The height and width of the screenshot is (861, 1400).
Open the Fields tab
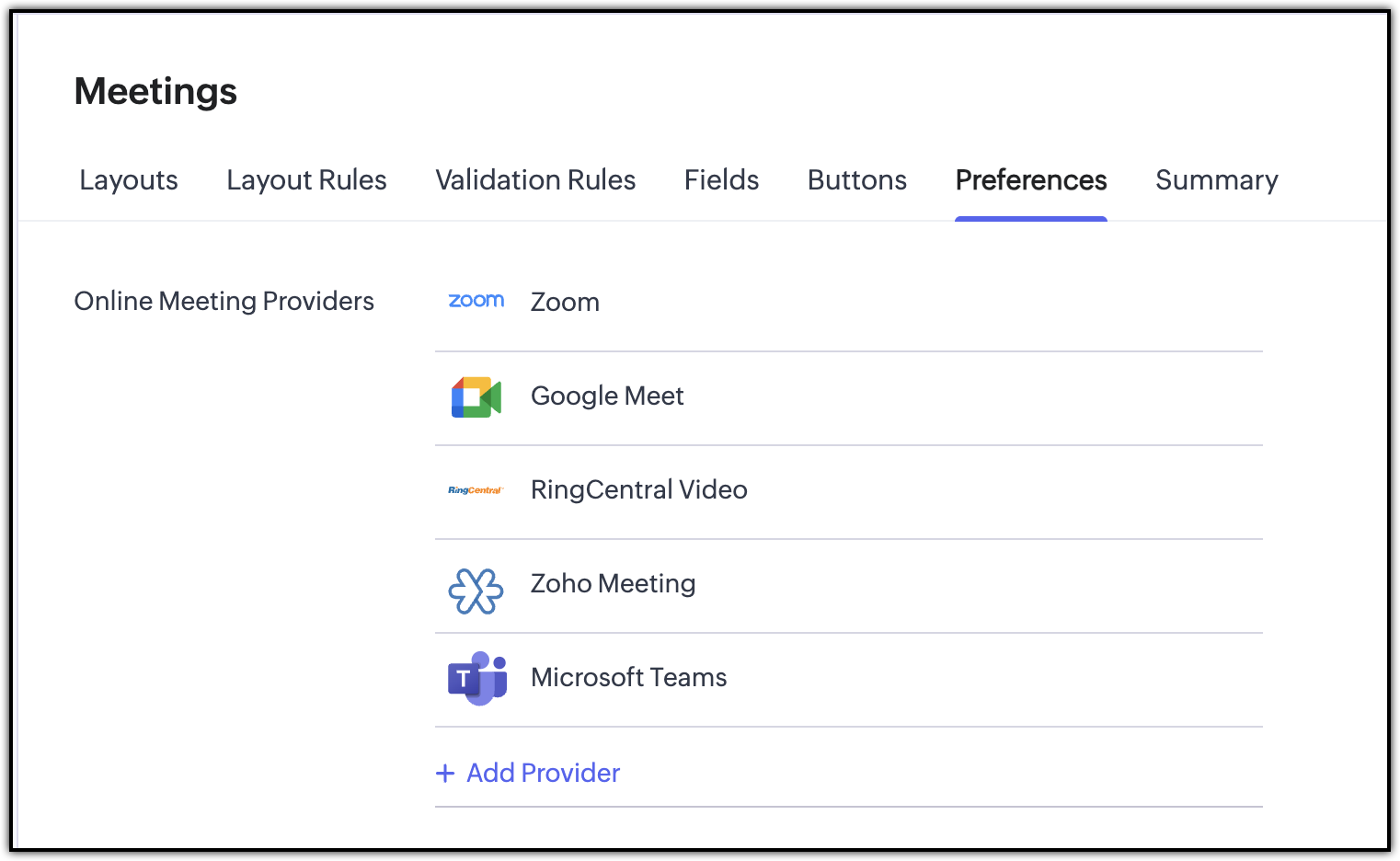click(x=721, y=180)
